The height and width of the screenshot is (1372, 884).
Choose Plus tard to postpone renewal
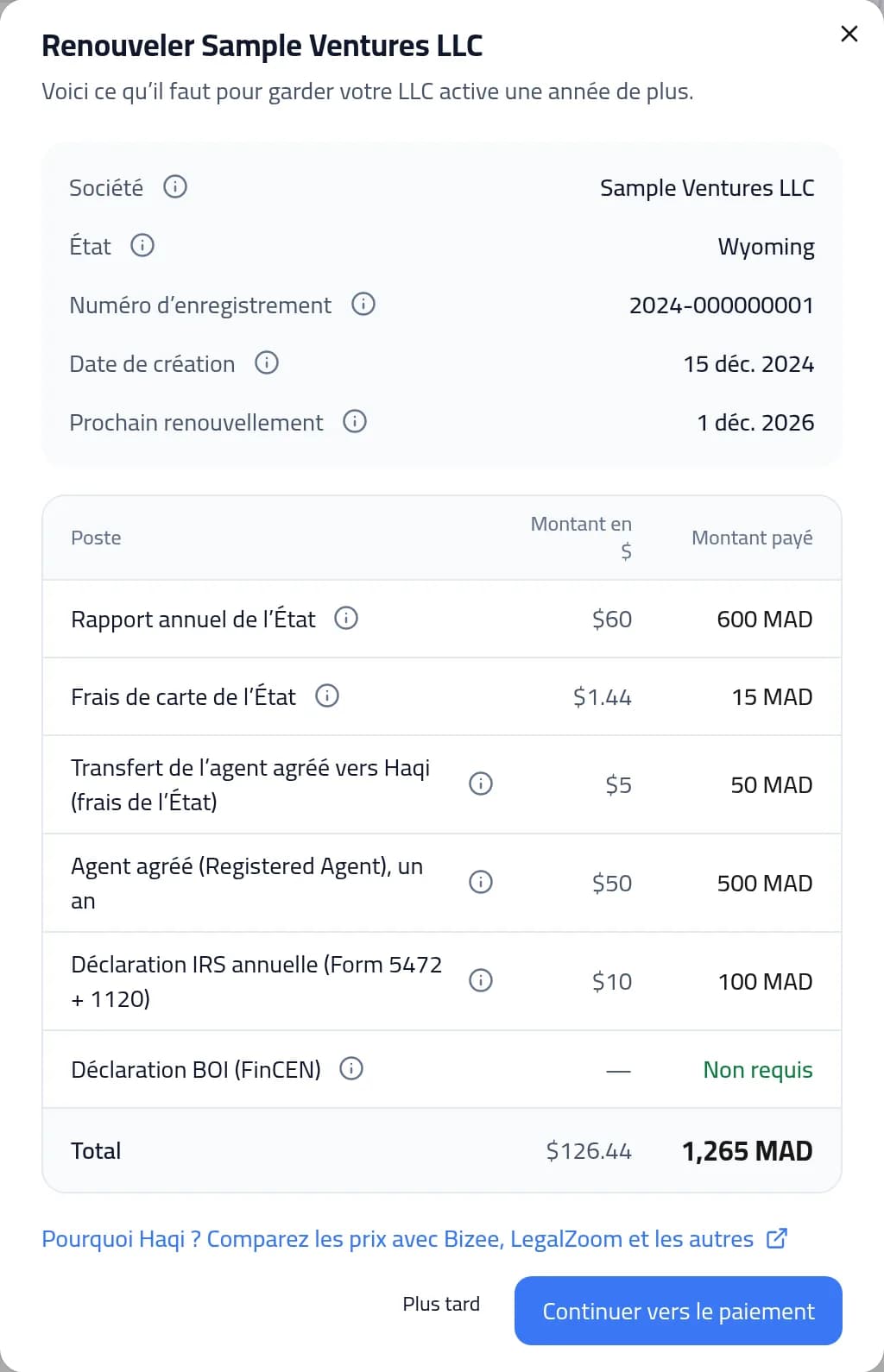point(441,1304)
